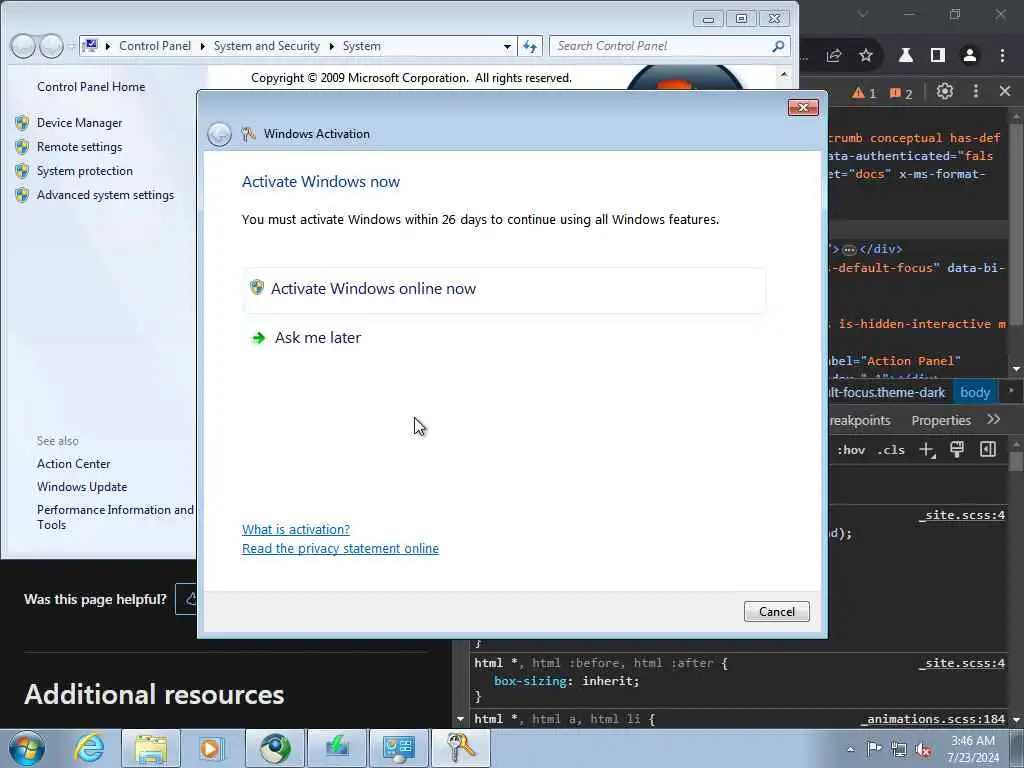Open DevTools more options menu
This screenshot has height=768, width=1024.
[x=976, y=91]
